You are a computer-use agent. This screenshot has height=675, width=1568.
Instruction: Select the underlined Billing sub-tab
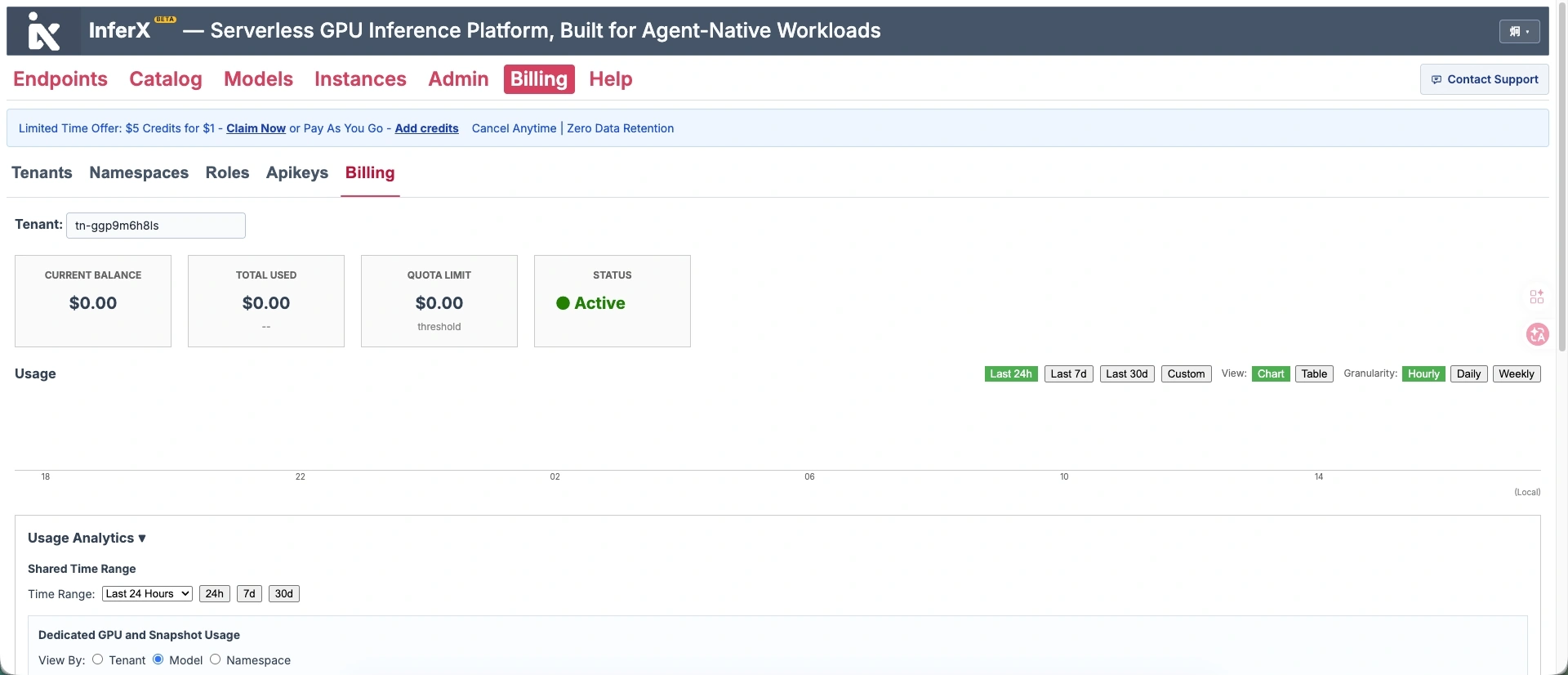click(370, 172)
